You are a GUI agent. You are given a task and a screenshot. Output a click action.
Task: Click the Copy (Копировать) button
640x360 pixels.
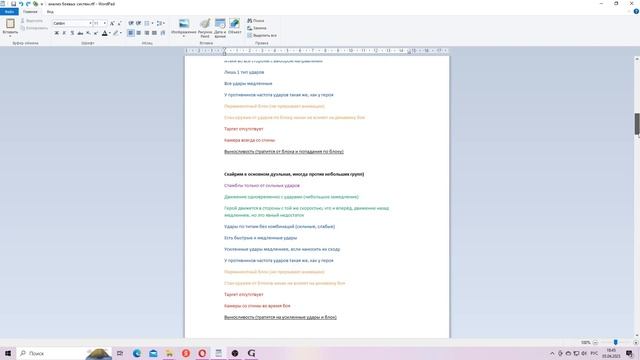pos(34,28)
